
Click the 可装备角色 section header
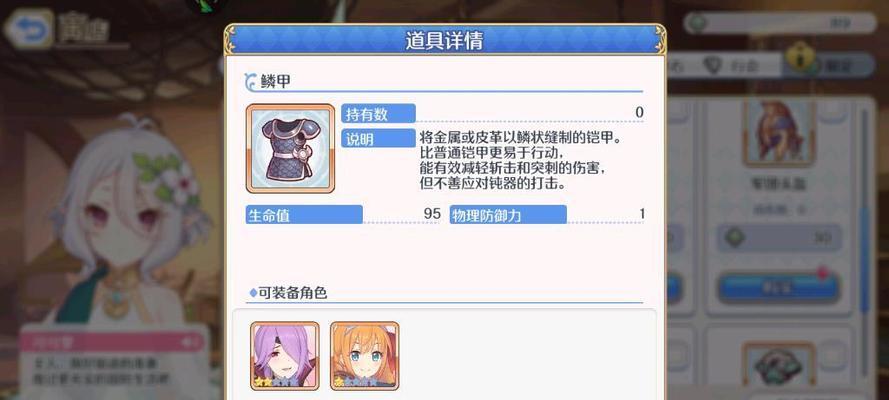click(289, 293)
